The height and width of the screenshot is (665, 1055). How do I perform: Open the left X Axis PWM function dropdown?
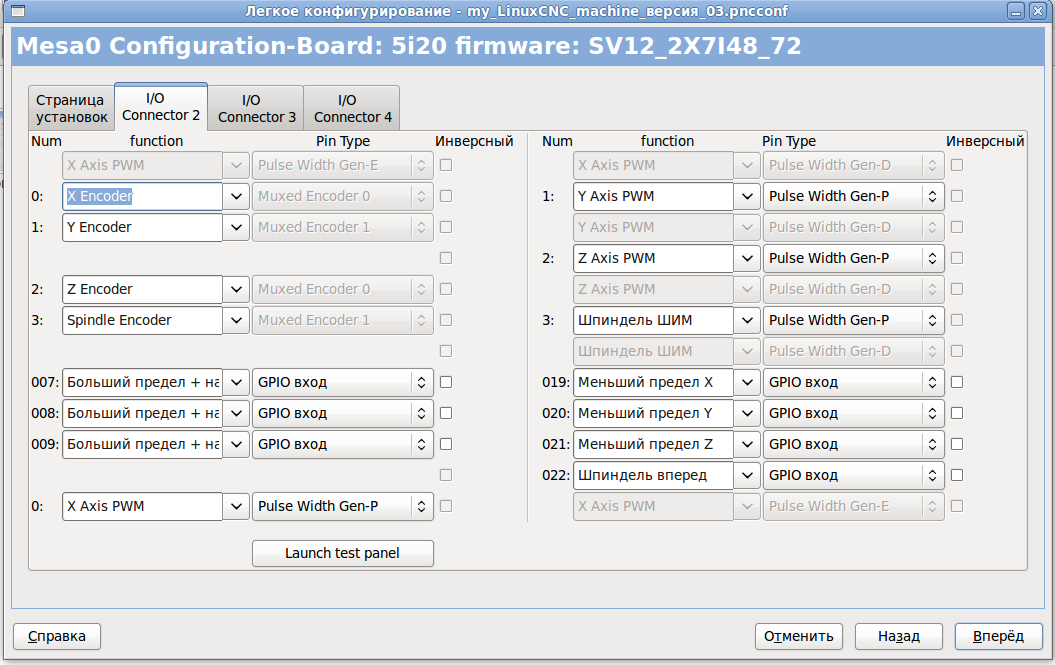coord(236,506)
